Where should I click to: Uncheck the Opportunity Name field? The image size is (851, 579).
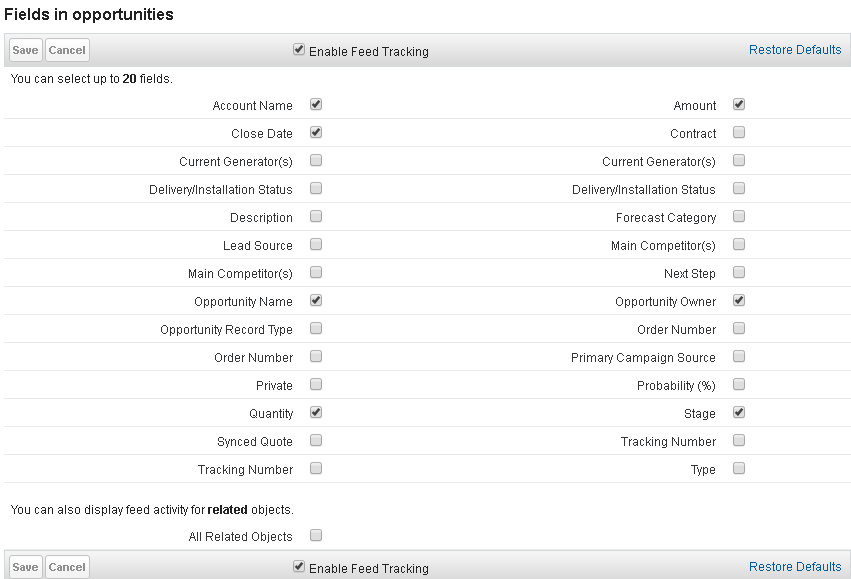315,300
